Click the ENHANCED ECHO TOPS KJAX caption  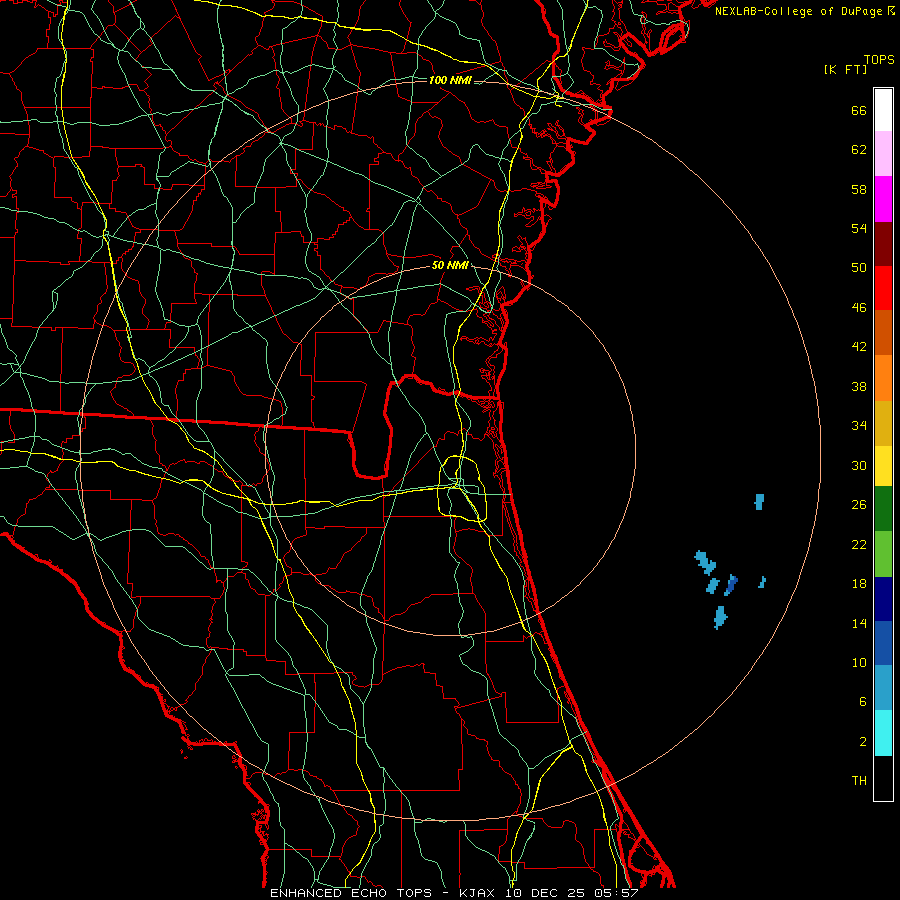click(454, 893)
